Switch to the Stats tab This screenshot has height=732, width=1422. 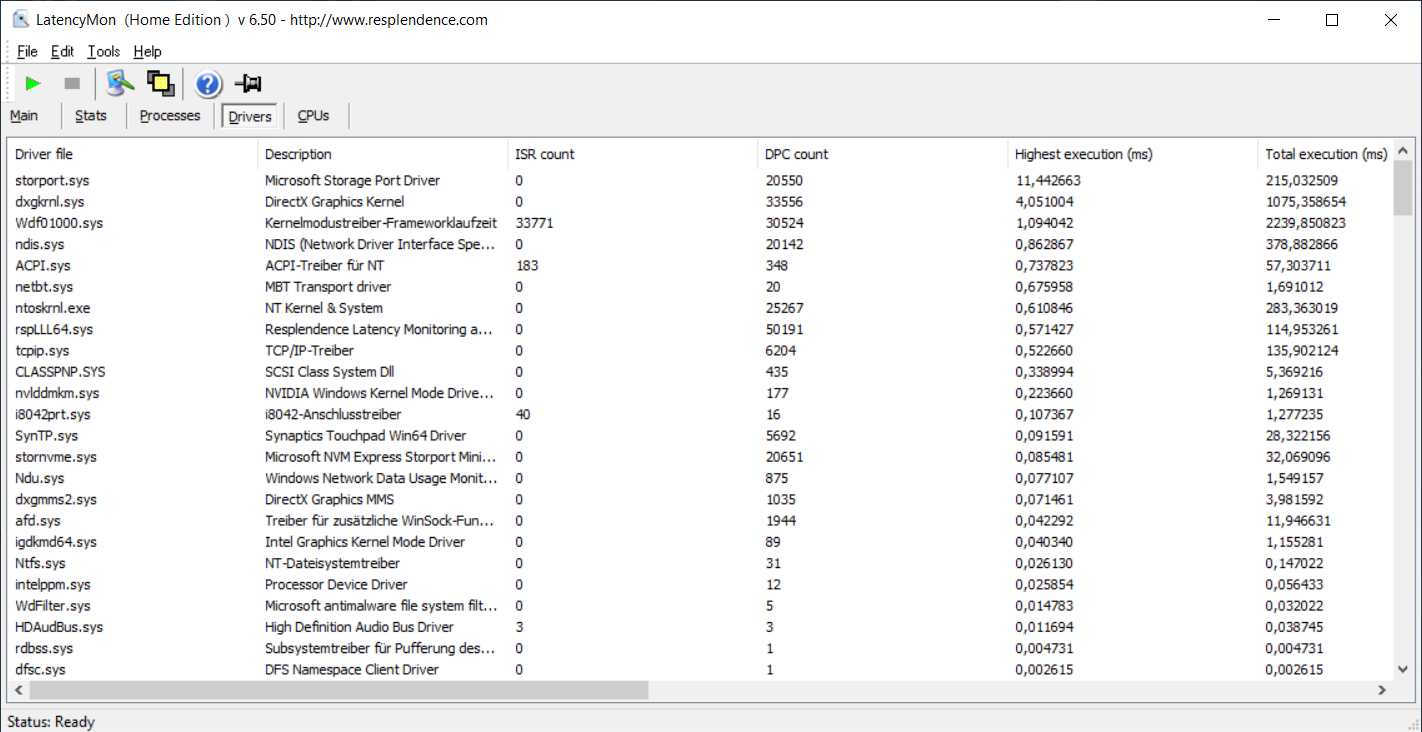point(90,116)
